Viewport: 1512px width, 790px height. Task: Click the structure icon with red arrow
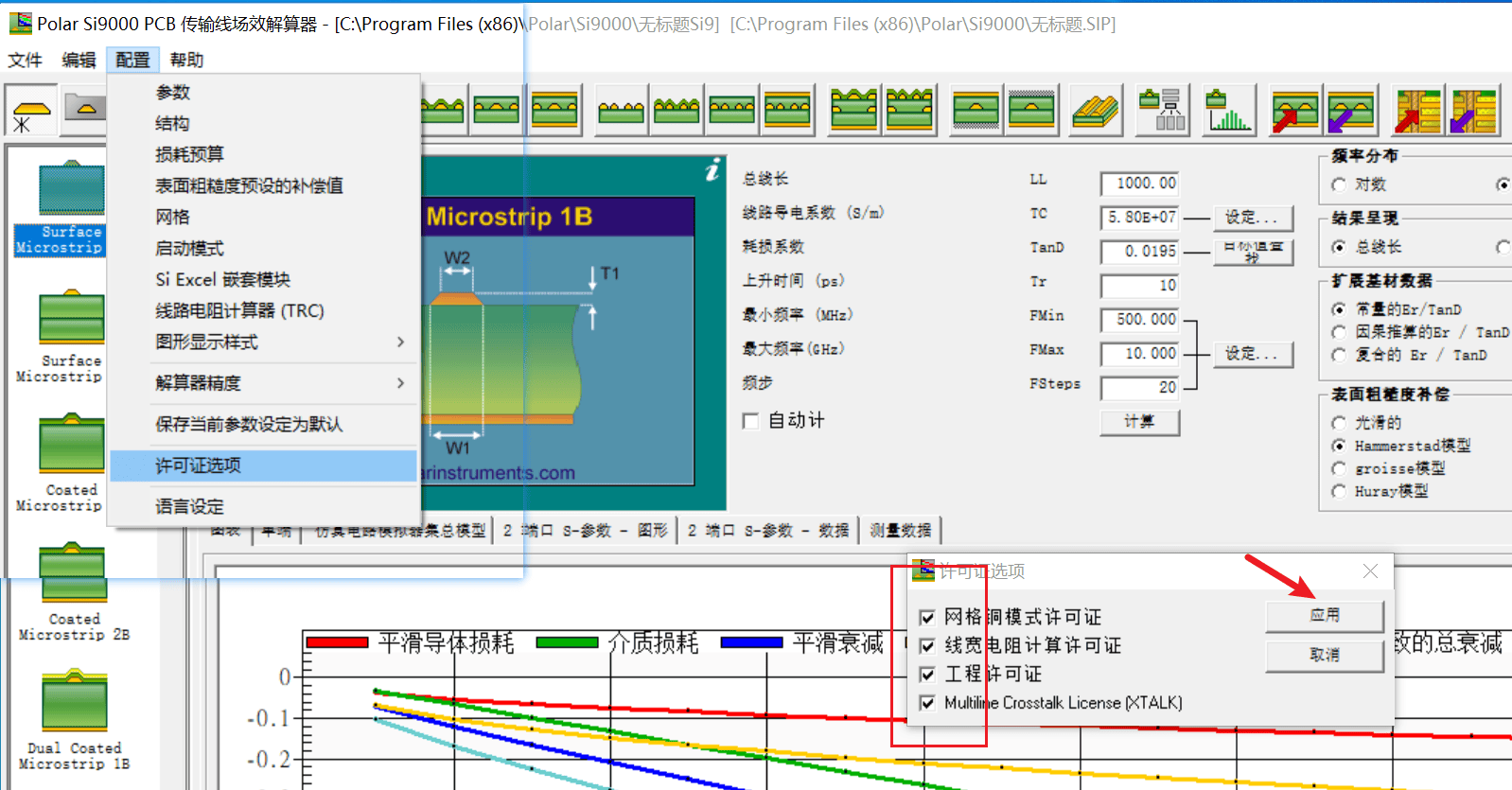[x=1294, y=111]
